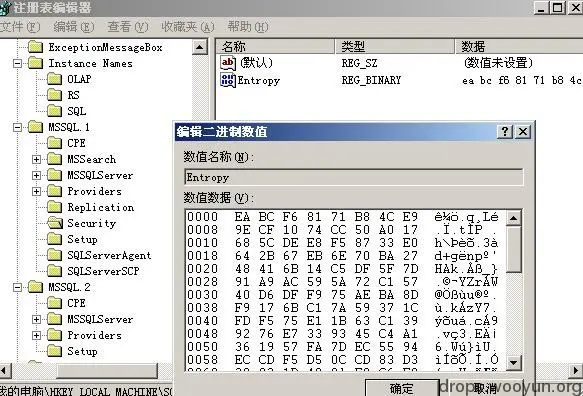Viewport: 583px width, 396px height.
Task: Select the Replication folder icon
Action: pyautogui.click(x=55, y=207)
